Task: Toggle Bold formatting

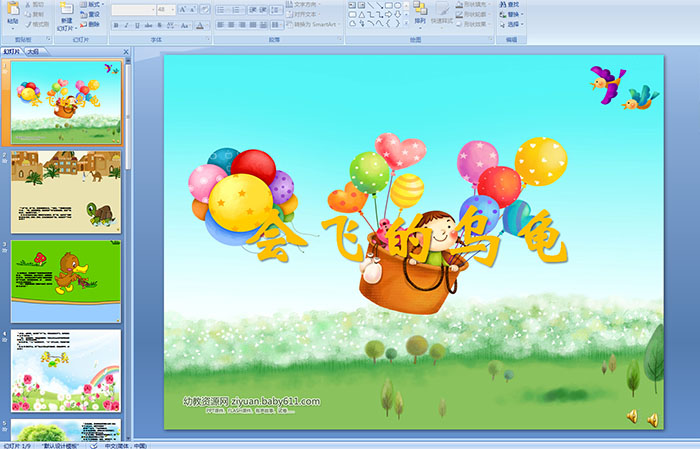Action: tap(116, 25)
